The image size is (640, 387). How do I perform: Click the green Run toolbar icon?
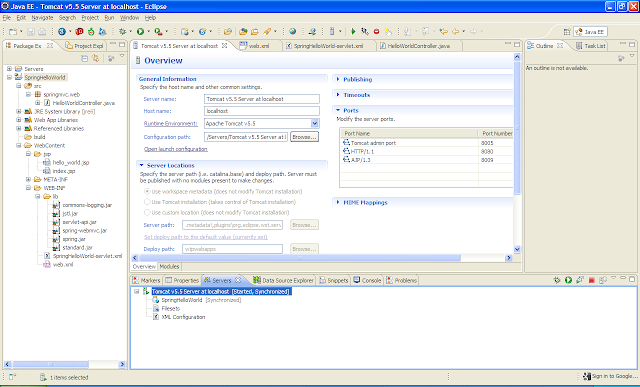pos(140,31)
